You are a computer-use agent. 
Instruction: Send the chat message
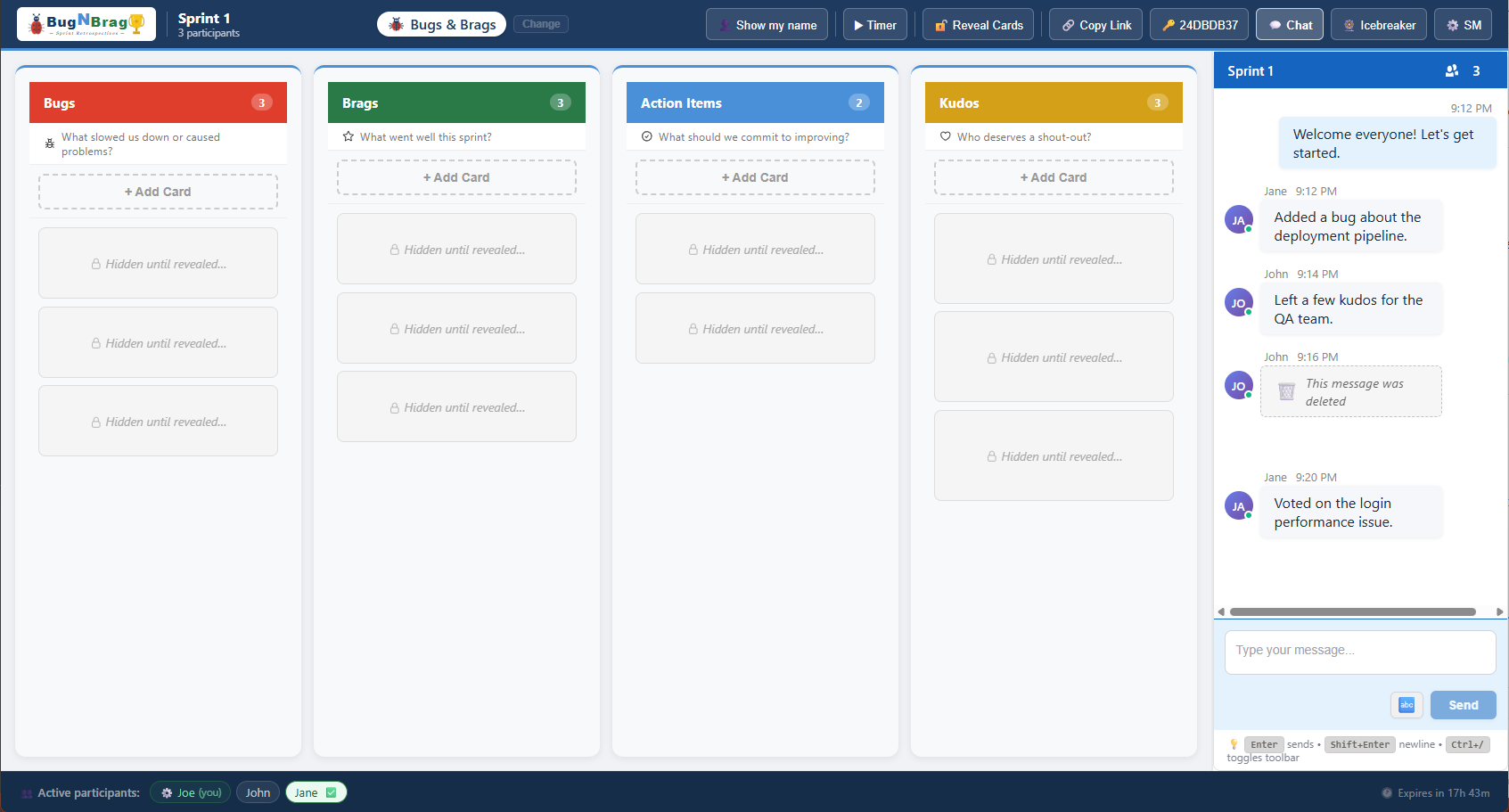[x=1463, y=705]
